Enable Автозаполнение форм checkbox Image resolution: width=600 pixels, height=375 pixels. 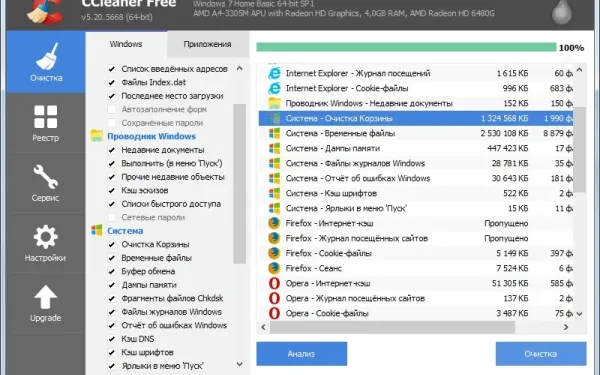[x=111, y=109]
